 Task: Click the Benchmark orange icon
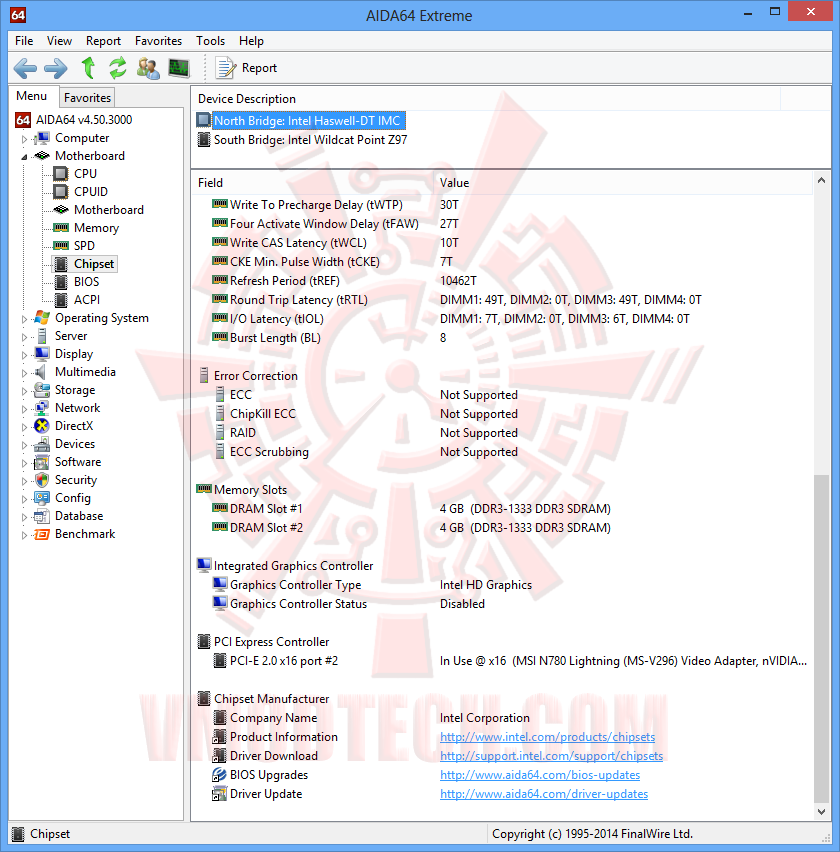[42, 534]
